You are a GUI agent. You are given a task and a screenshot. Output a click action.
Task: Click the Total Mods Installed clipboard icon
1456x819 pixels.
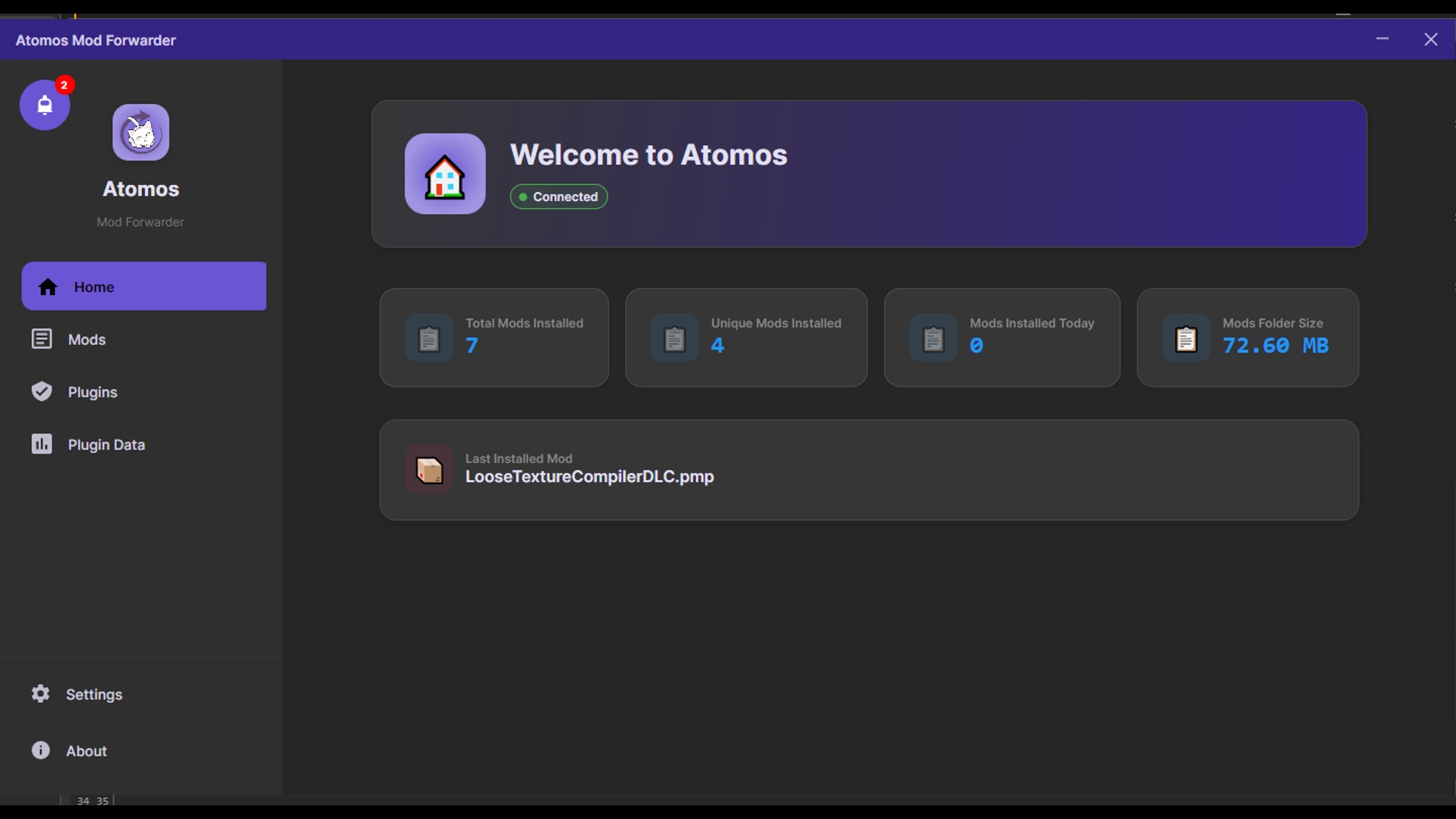pos(429,337)
